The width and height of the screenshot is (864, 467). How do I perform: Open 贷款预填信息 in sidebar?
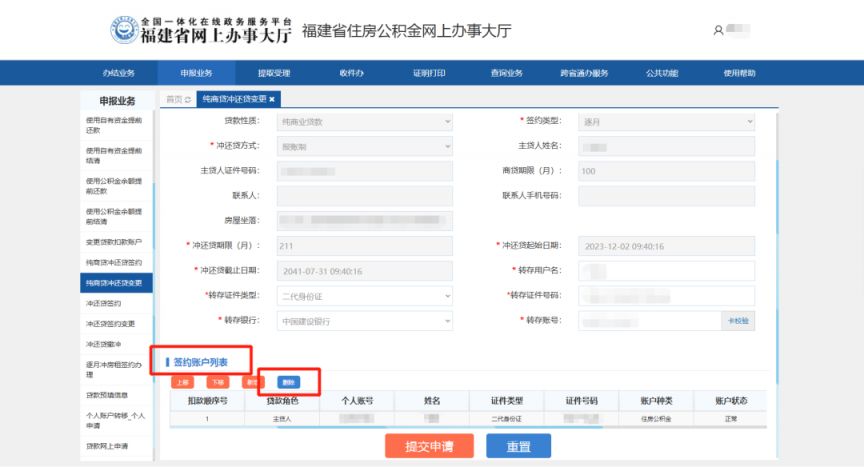click(116, 395)
